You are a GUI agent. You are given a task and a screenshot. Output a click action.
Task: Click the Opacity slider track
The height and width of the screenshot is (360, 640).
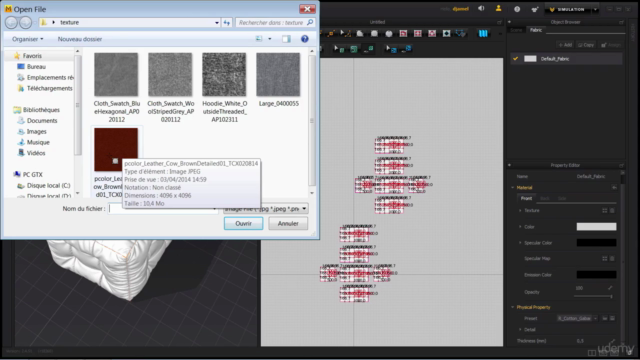click(x=593, y=296)
